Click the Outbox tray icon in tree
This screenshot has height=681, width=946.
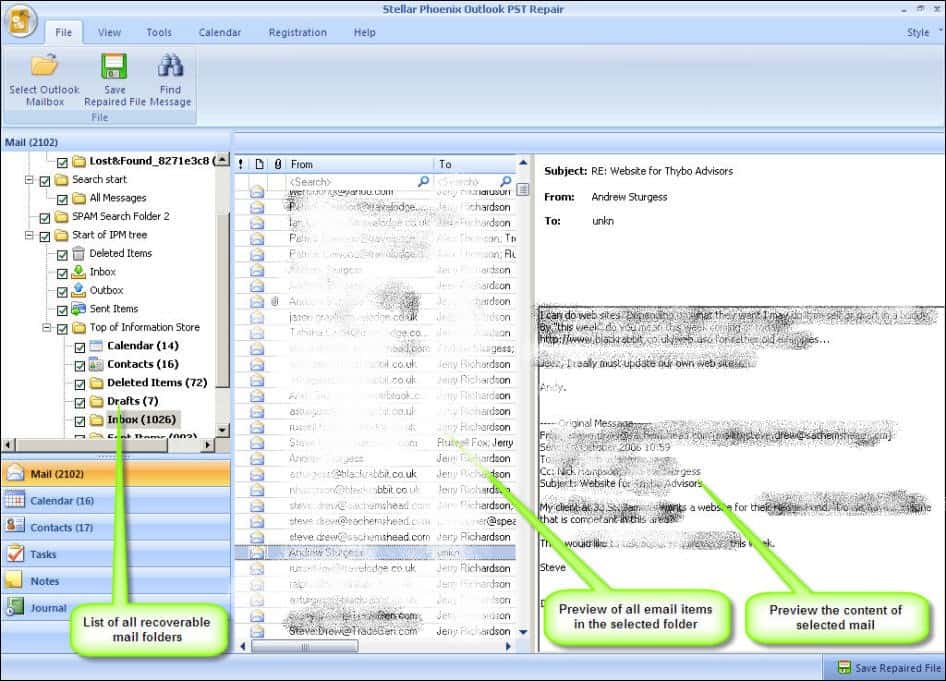78,290
